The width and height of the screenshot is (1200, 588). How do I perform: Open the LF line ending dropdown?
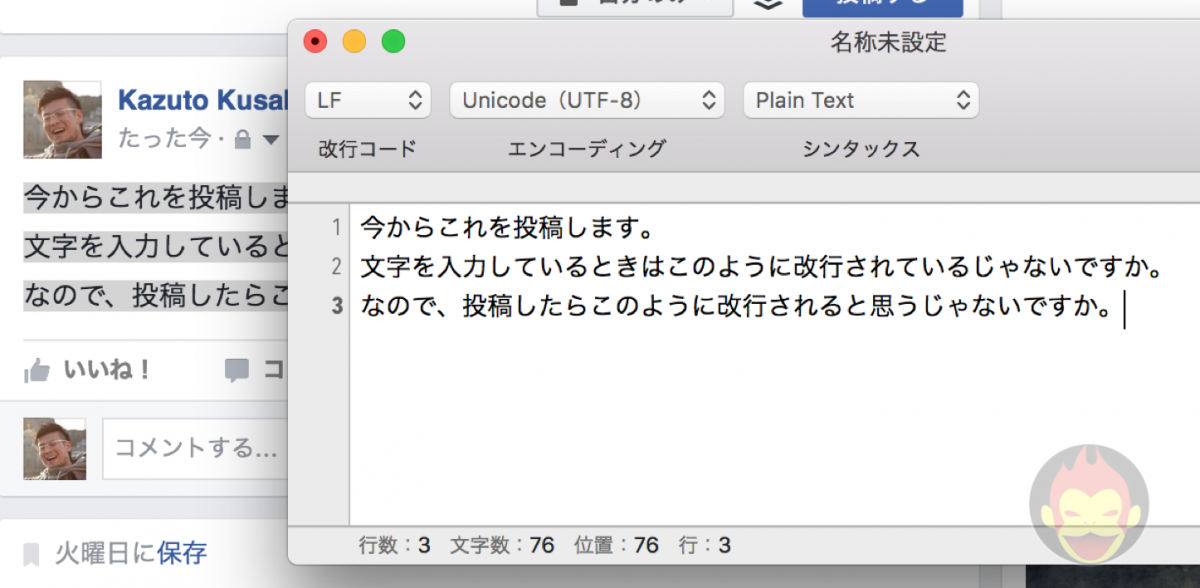click(367, 100)
